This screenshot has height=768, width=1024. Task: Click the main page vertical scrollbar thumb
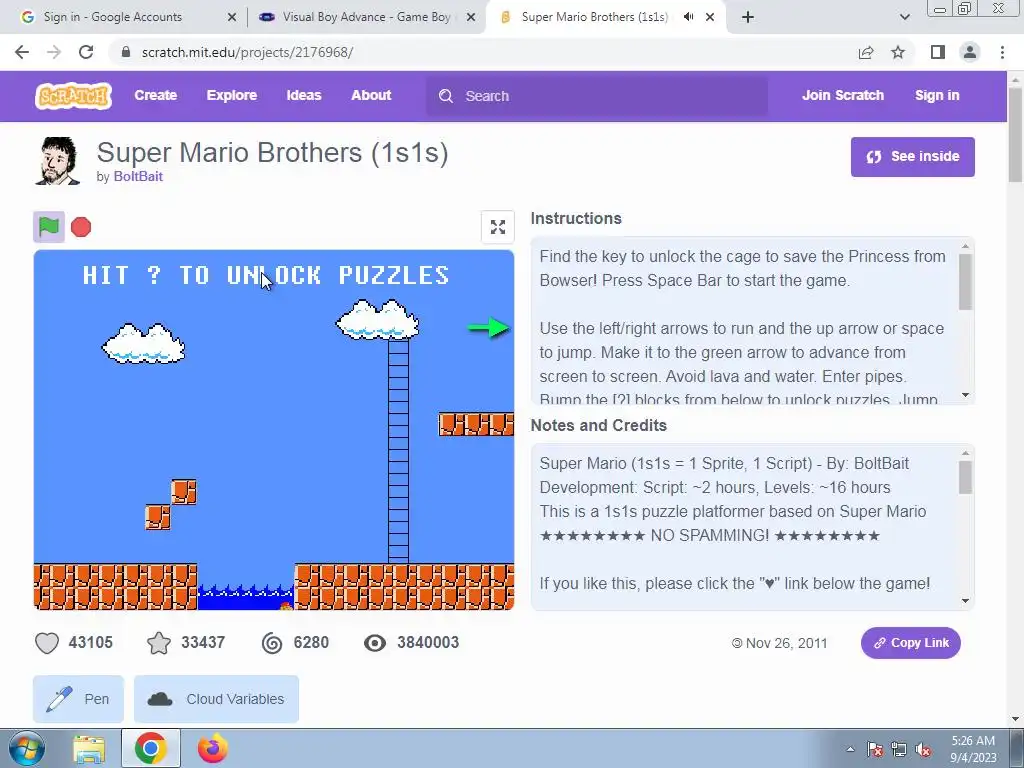click(1016, 135)
